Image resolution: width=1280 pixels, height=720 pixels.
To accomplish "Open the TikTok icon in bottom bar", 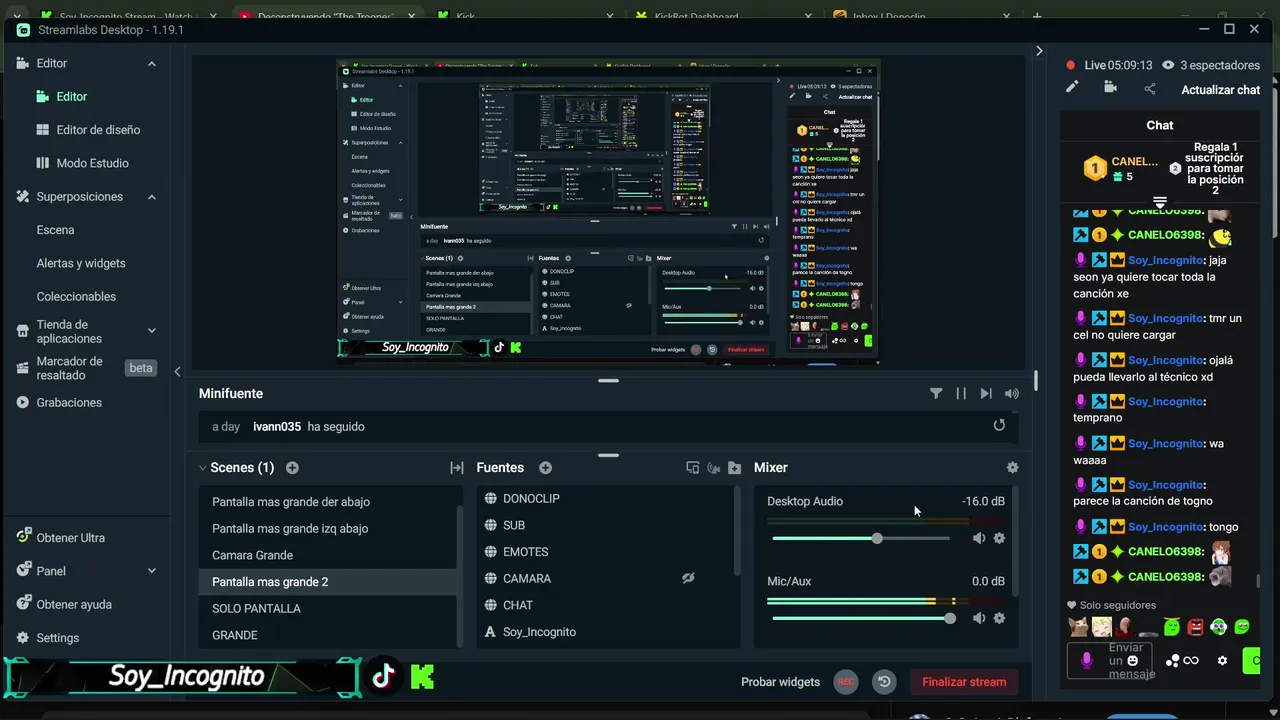I will [x=383, y=676].
